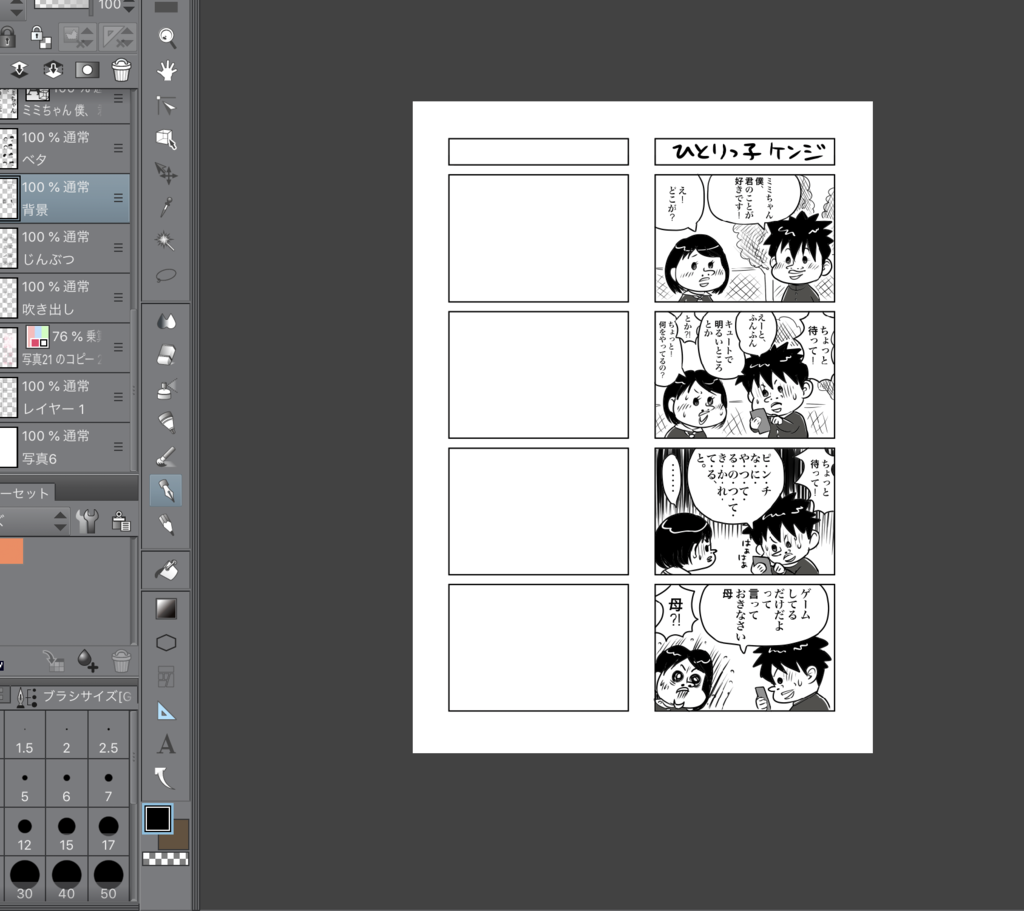Pick the orange color set swatch
This screenshot has height=911, width=1024.
(x=11, y=551)
